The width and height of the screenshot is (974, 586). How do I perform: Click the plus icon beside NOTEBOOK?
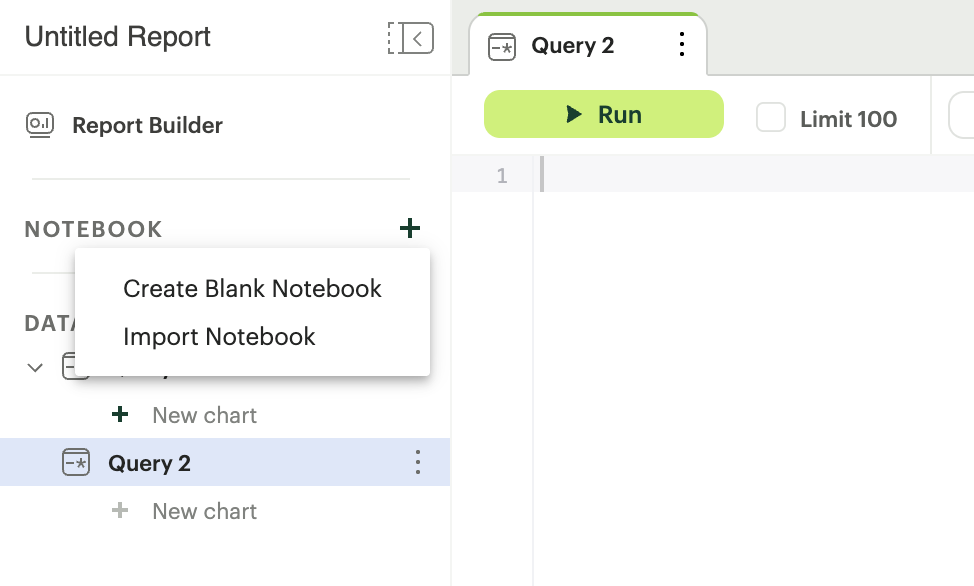409,229
